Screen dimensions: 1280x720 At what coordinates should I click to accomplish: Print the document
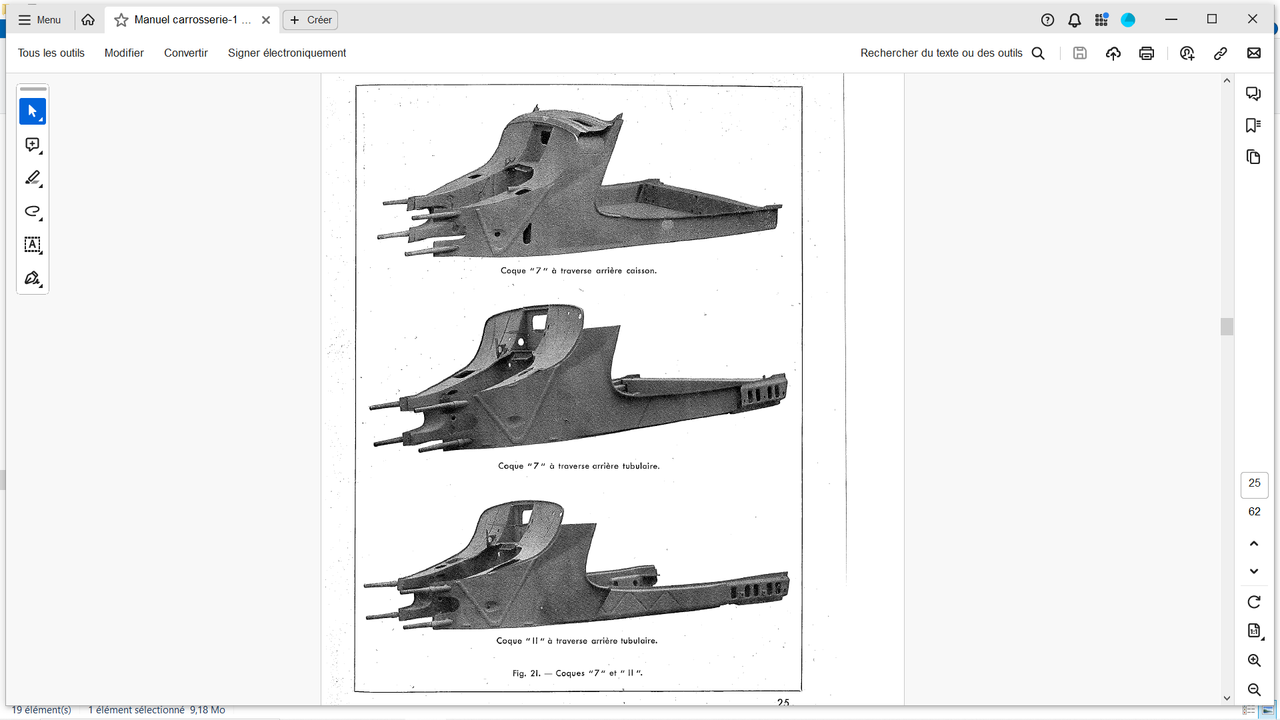[x=1146, y=53]
